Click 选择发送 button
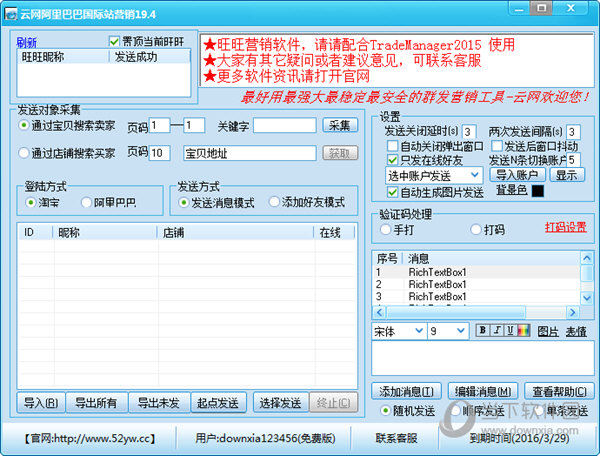Screen dimensions: 600x456 (280, 402)
